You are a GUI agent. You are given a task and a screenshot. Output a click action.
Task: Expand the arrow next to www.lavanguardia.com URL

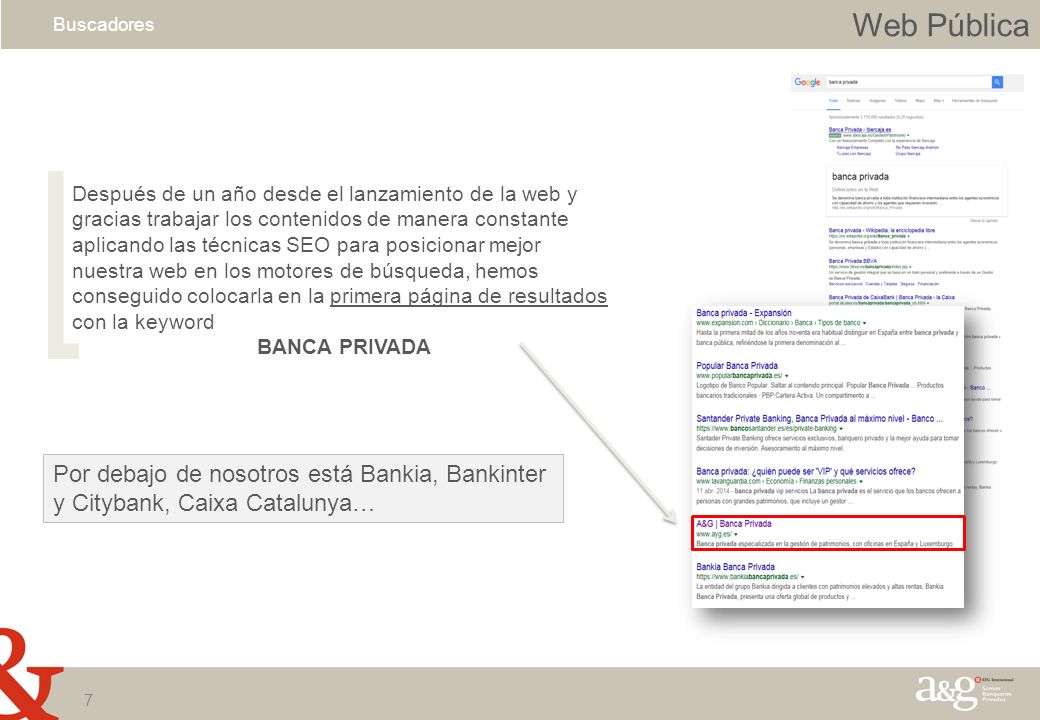(861, 482)
